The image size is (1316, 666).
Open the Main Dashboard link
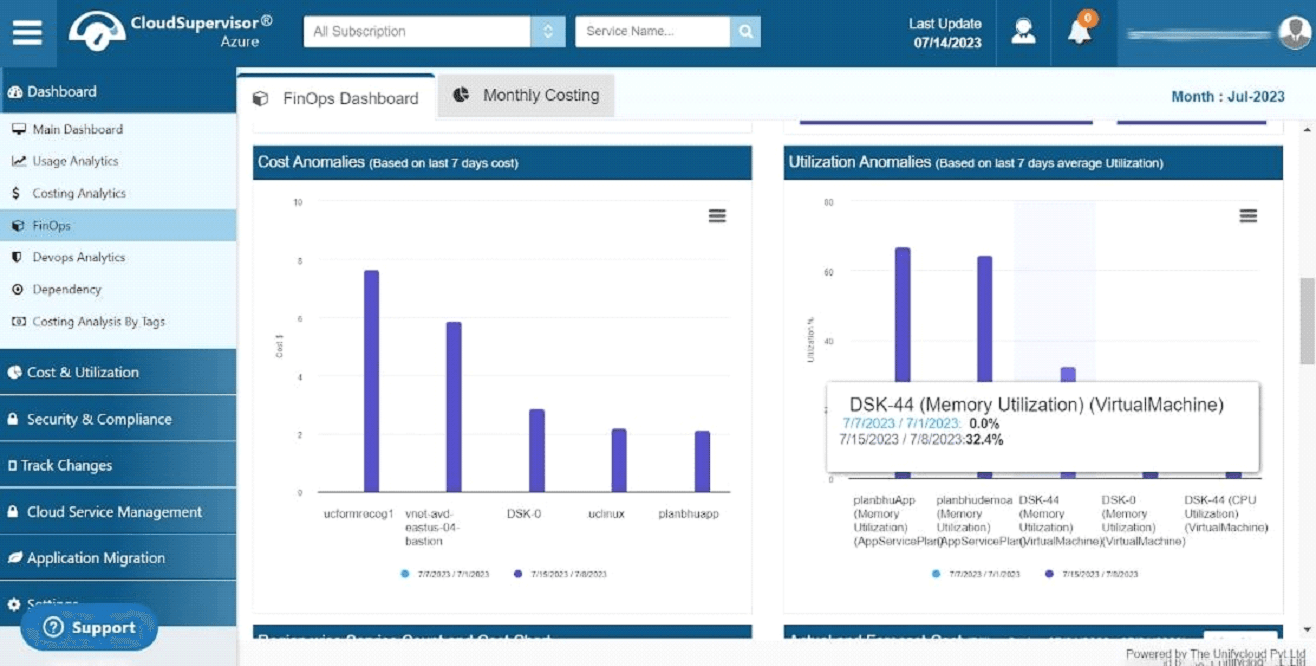point(77,129)
